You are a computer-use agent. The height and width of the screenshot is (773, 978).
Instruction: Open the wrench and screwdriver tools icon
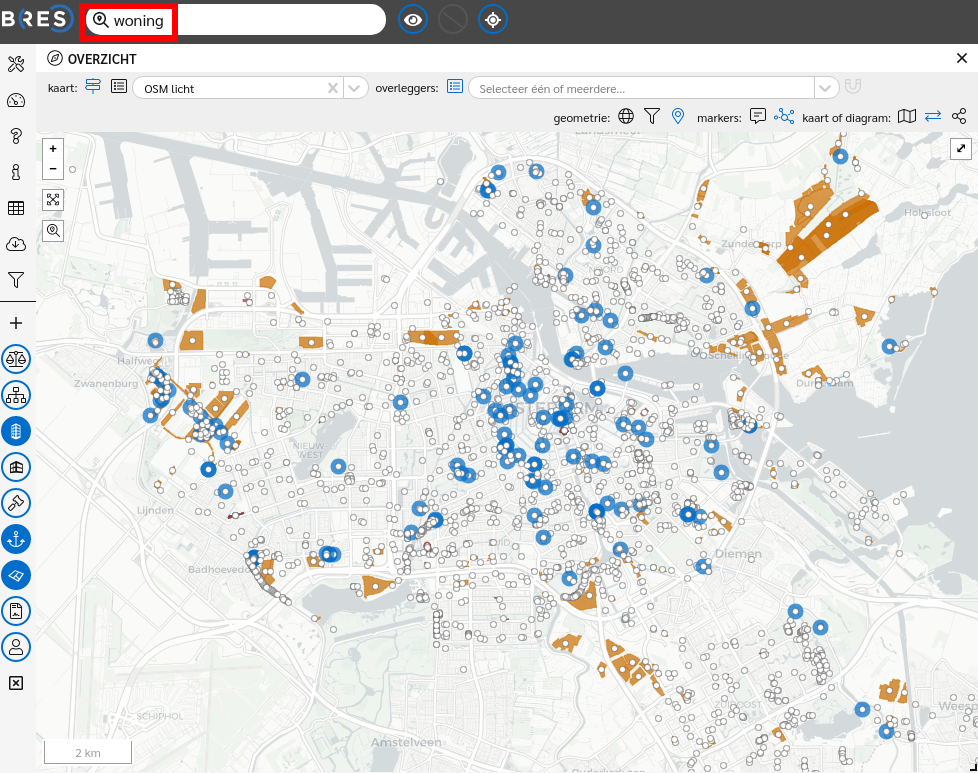16,64
